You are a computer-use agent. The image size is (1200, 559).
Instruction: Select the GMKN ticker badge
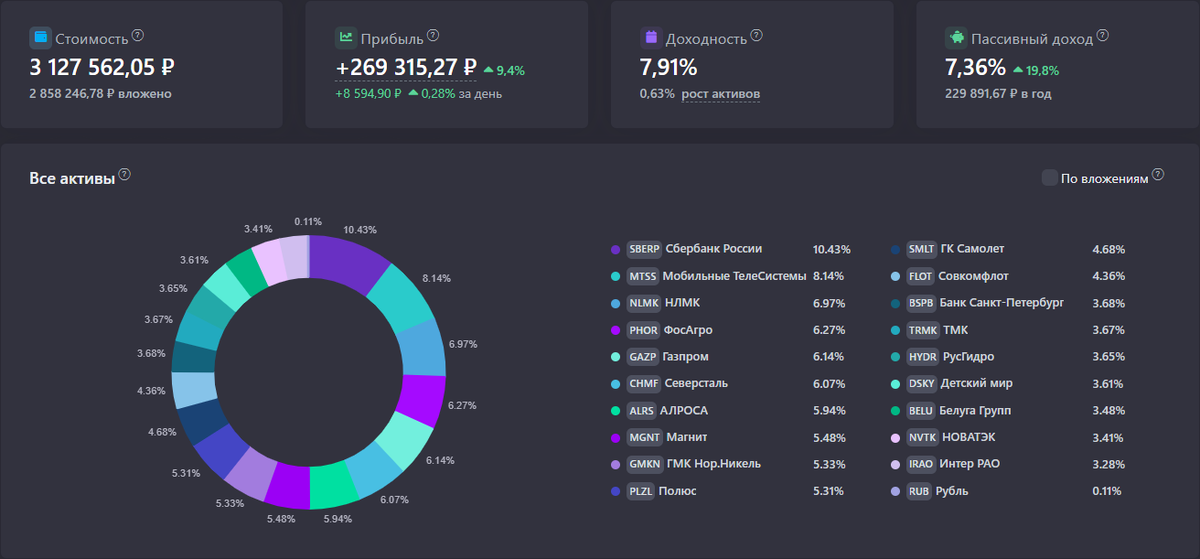pyautogui.click(x=644, y=464)
